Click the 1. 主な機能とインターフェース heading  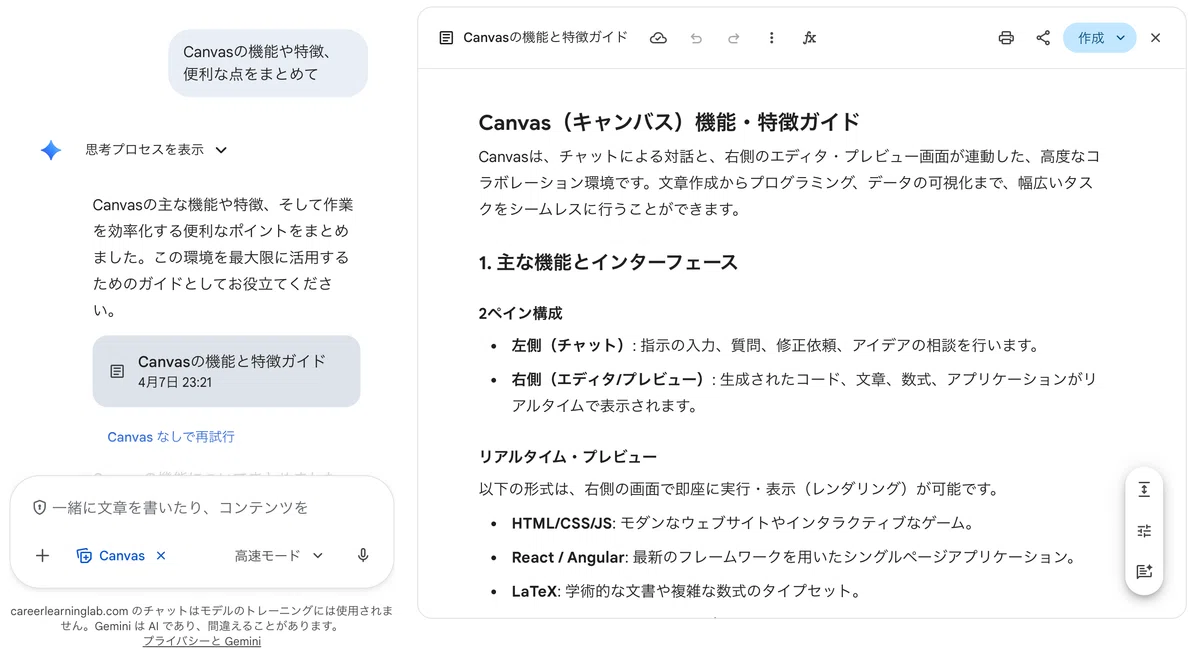[608, 263]
